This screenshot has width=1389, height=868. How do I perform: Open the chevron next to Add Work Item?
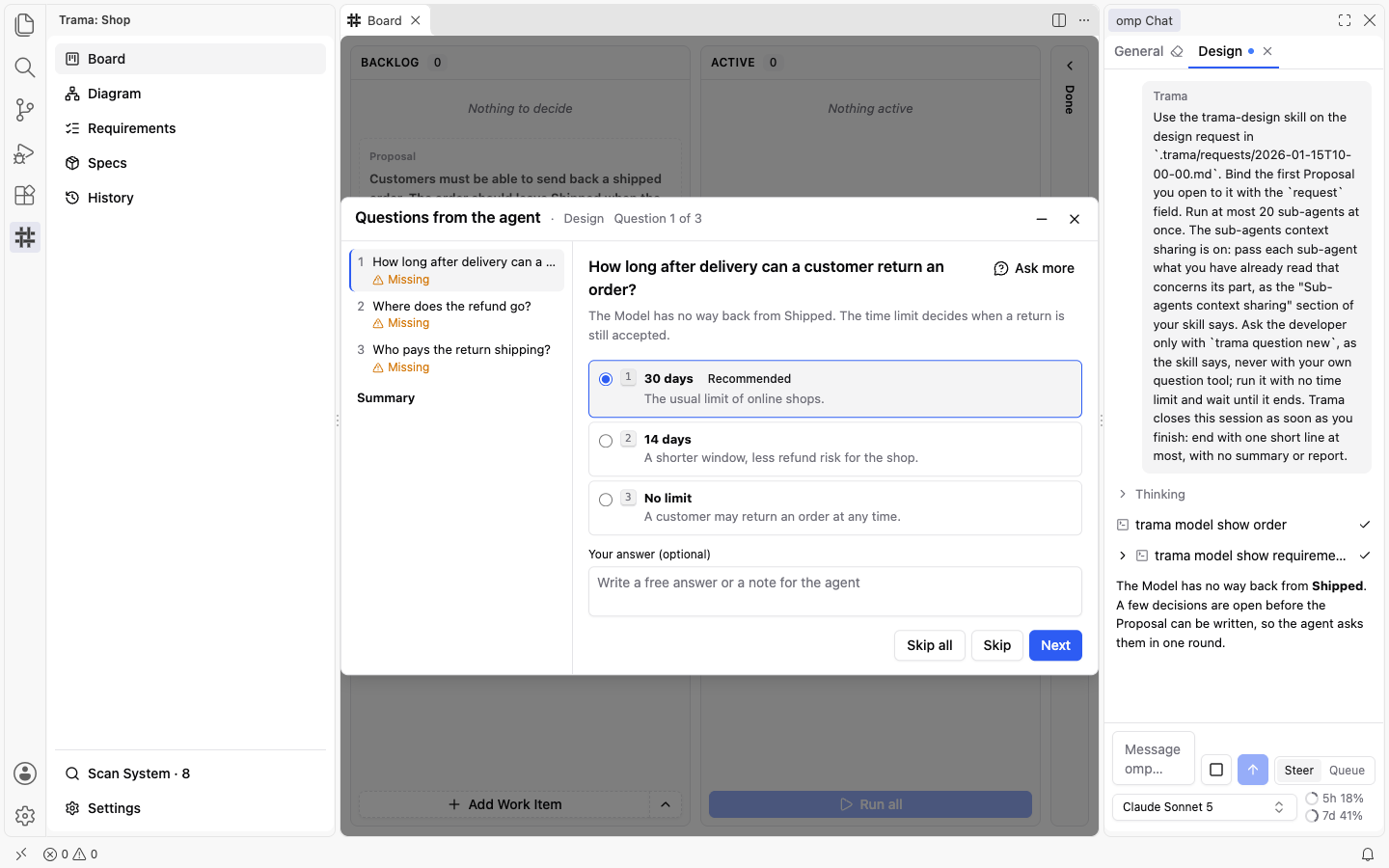point(666,804)
